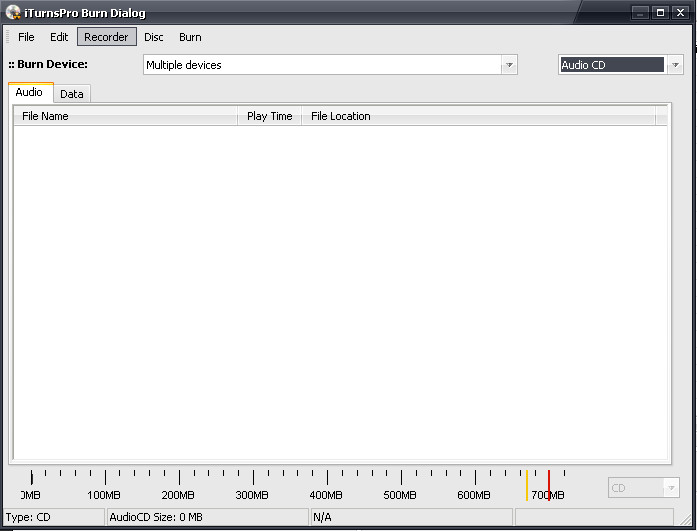Select the Audio tab

pyautogui.click(x=29, y=93)
